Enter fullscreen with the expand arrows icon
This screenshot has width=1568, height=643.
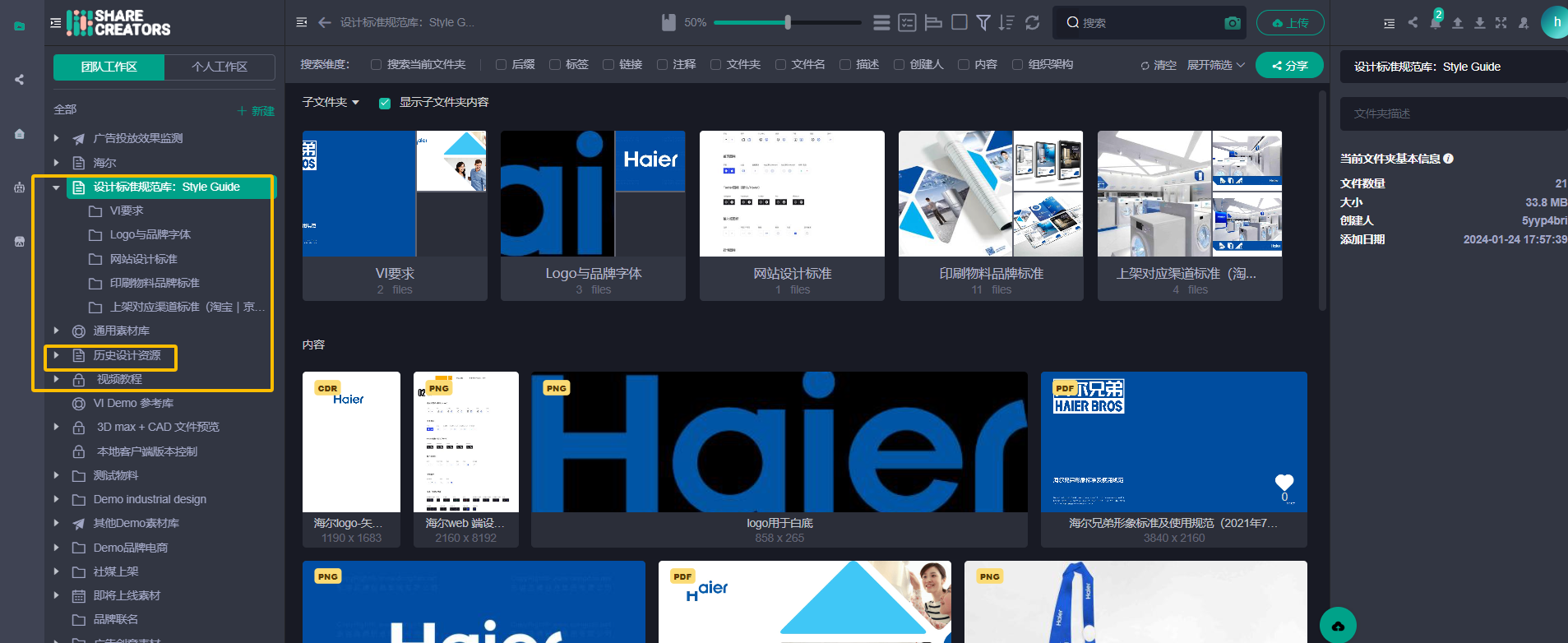1501,22
